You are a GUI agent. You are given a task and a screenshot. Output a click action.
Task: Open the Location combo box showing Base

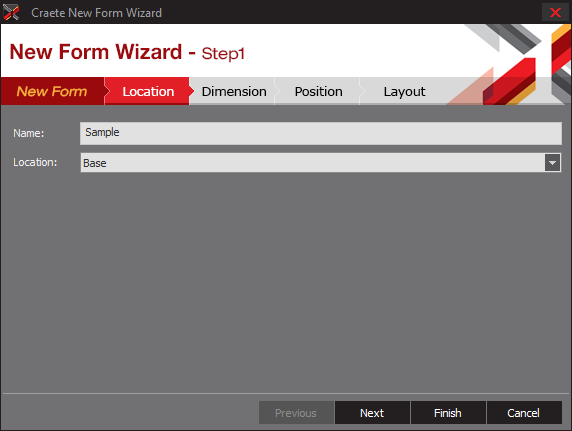(321, 163)
